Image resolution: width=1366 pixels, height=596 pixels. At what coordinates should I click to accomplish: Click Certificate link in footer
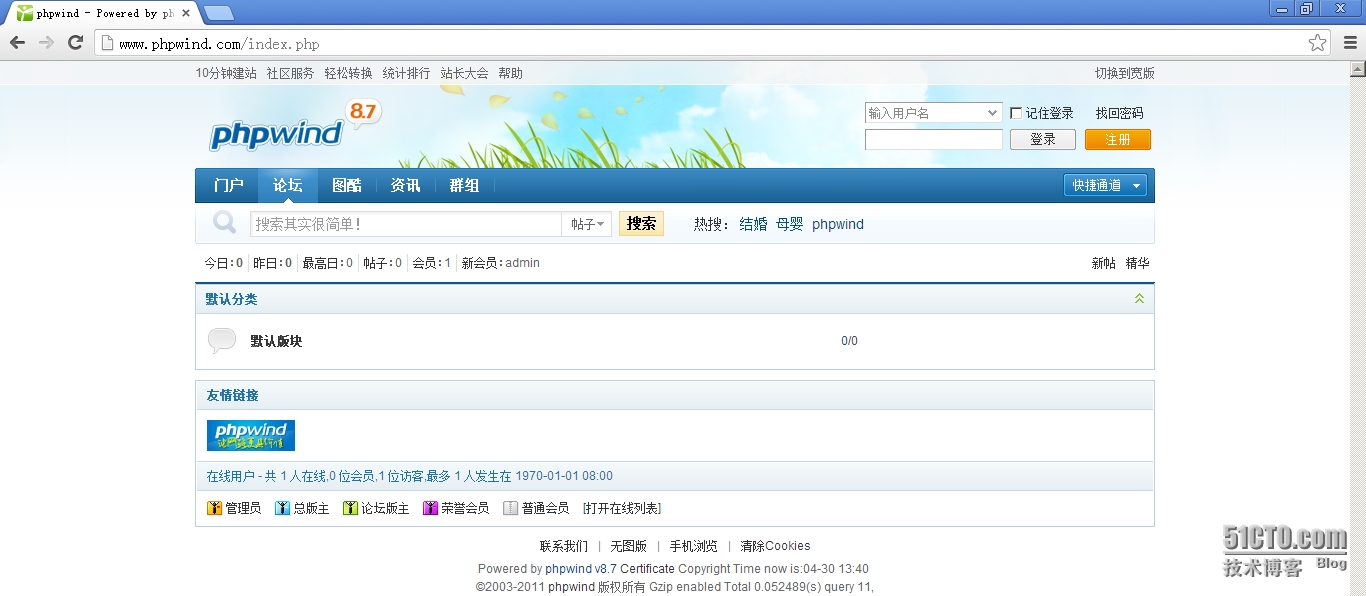(647, 569)
